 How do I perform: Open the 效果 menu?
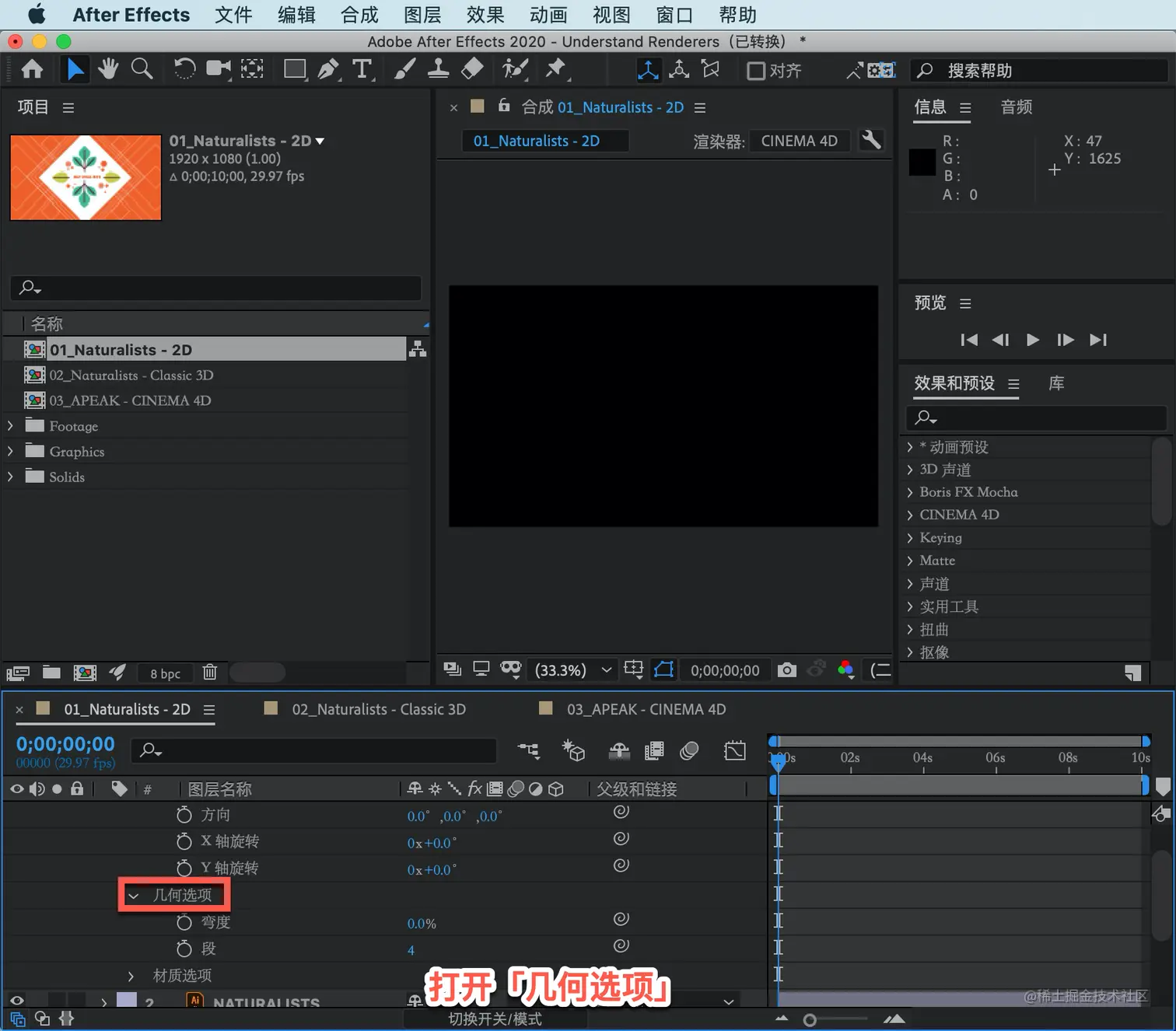tap(485, 15)
